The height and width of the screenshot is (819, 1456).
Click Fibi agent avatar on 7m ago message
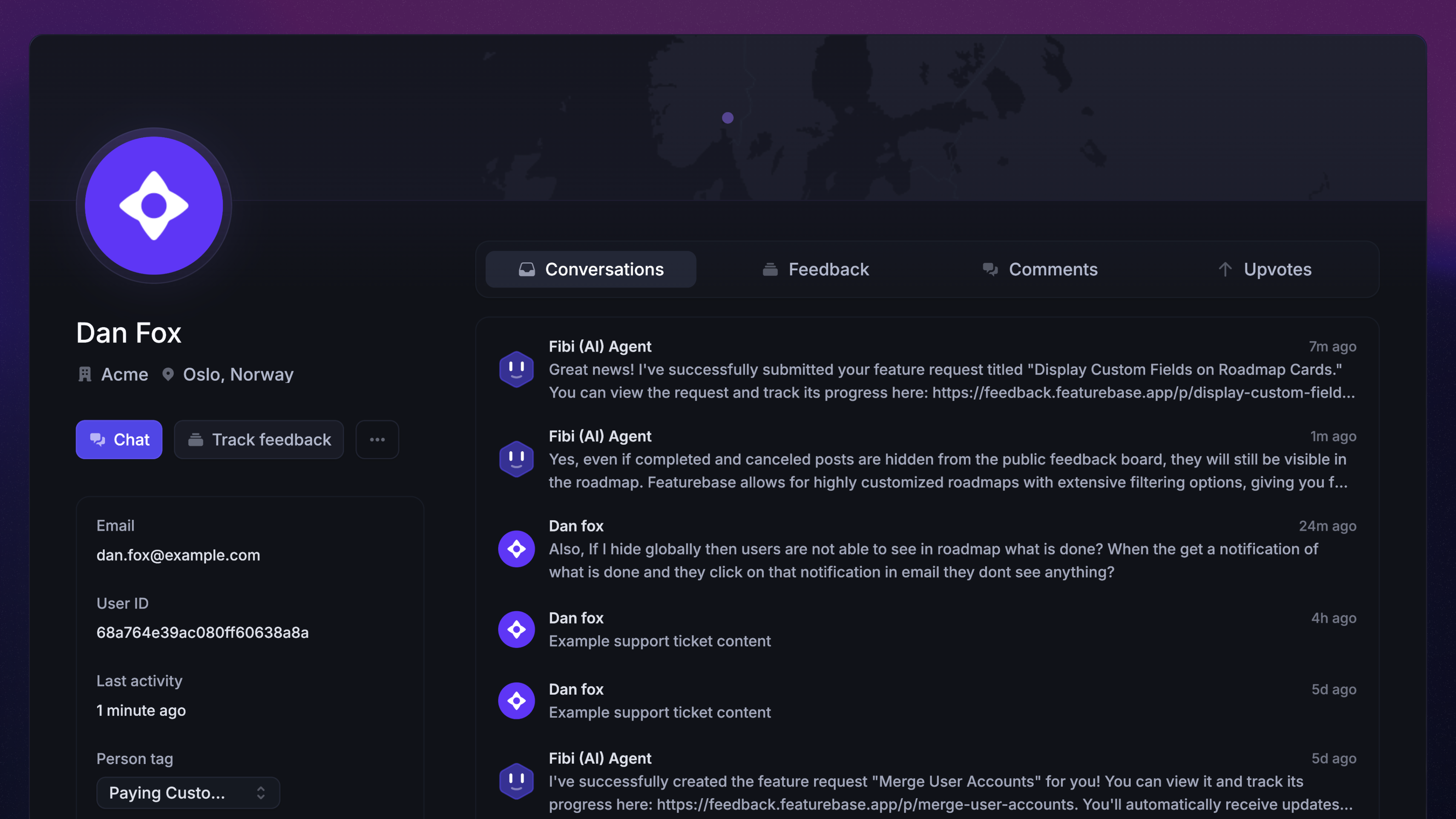tap(516, 369)
